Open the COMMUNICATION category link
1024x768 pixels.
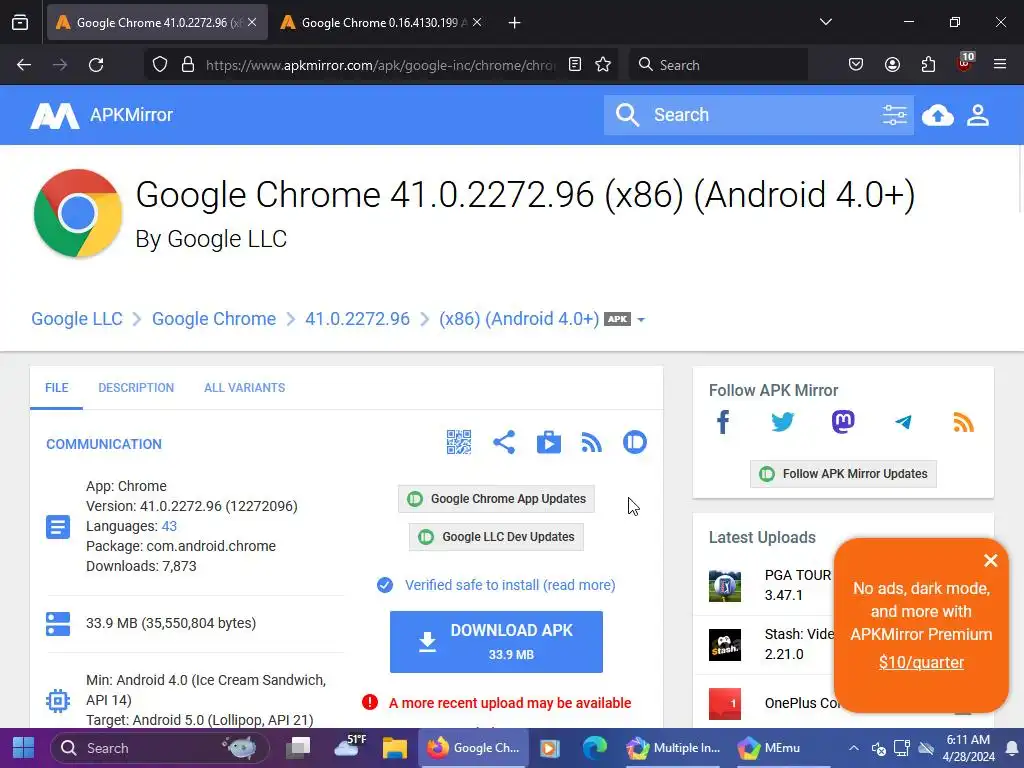pos(104,444)
